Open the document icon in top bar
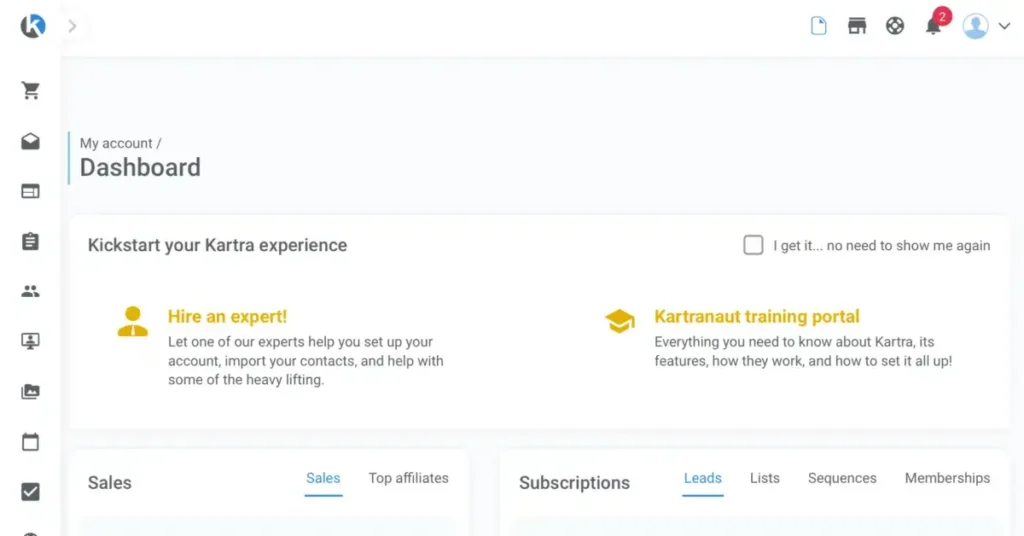Viewport: 1024px width, 536px height. 819,26
